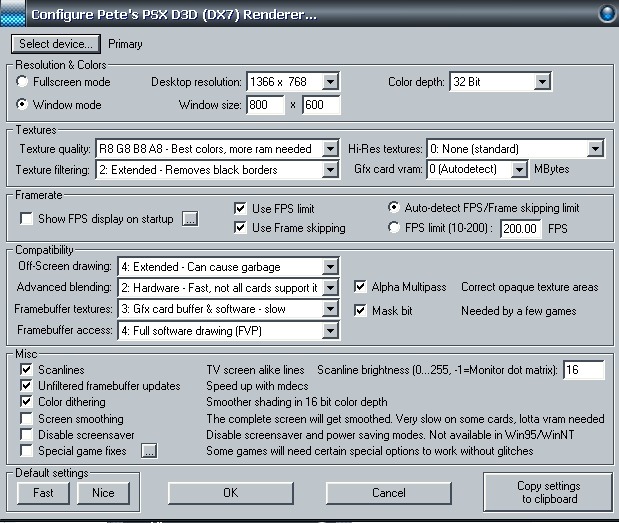Select Fullscreen mode radio button
The height and width of the screenshot is (523, 619).
[22, 82]
